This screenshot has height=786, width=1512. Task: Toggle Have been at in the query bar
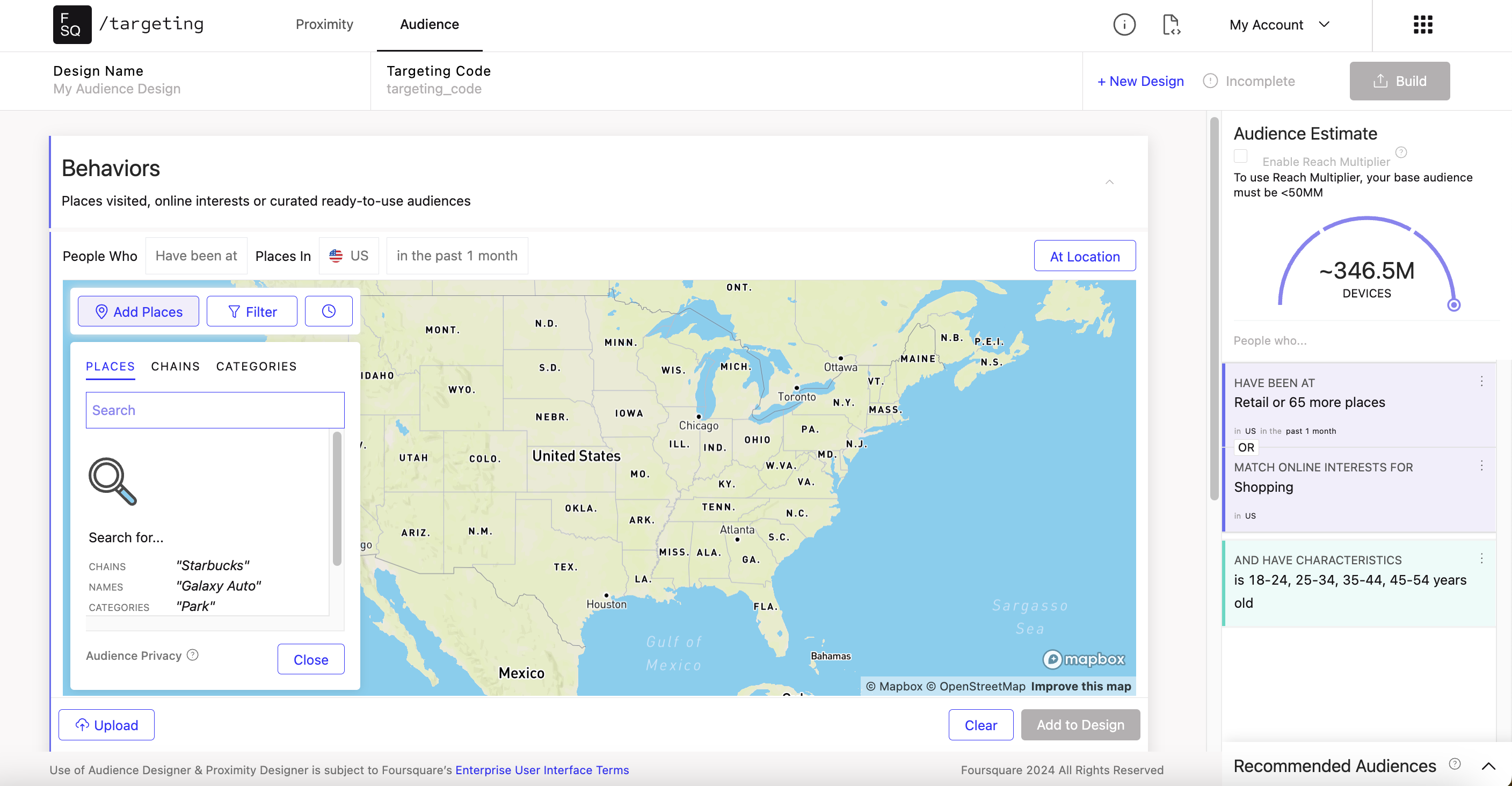(196, 256)
